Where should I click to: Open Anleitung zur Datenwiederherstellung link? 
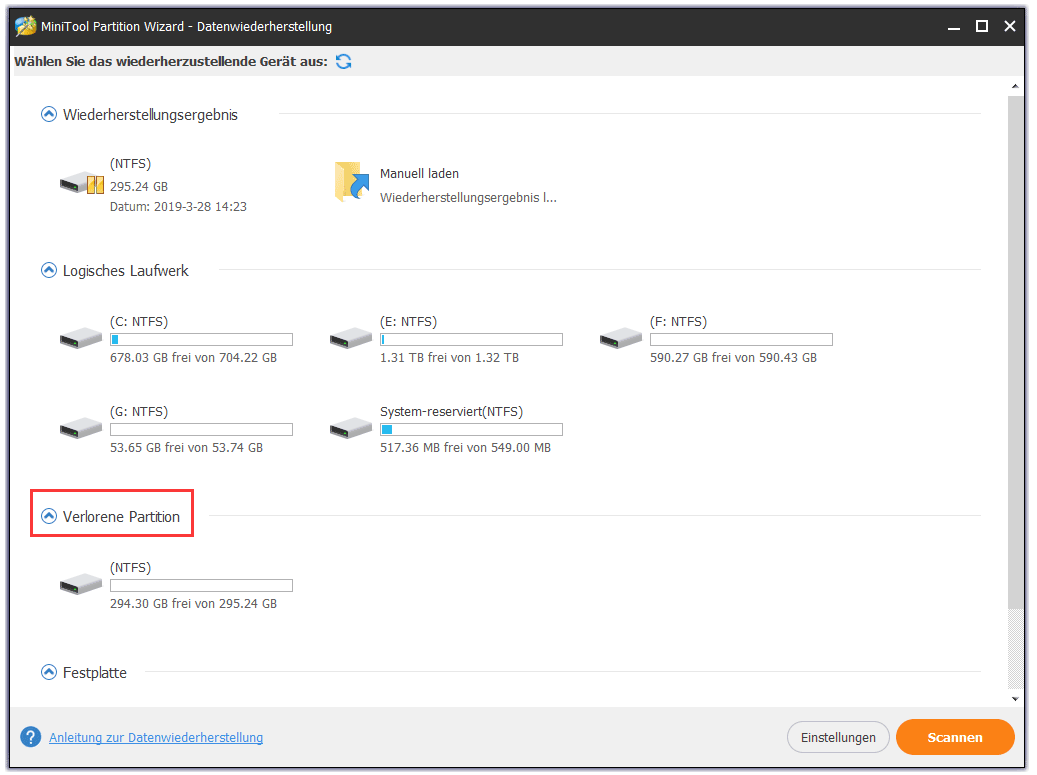[156, 737]
